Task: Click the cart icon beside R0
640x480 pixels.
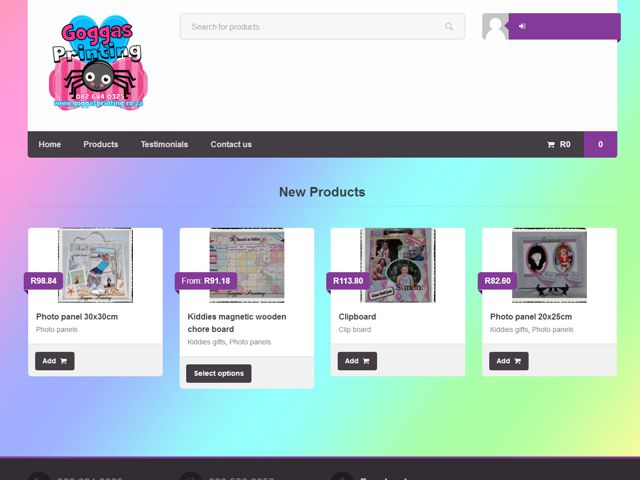Action: [x=551, y=144]
